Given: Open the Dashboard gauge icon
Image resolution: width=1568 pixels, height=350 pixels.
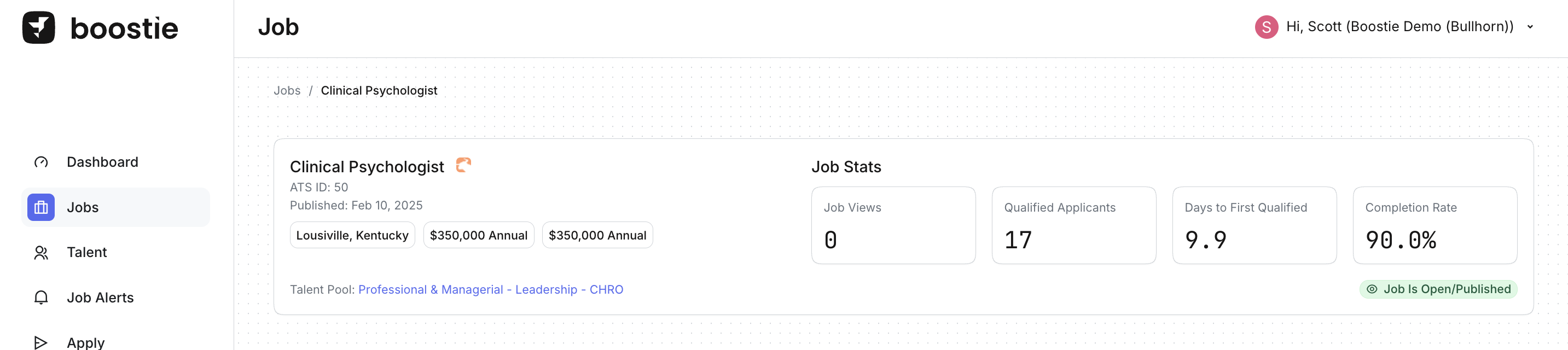Looking at the screenshot, I should 41,162.
